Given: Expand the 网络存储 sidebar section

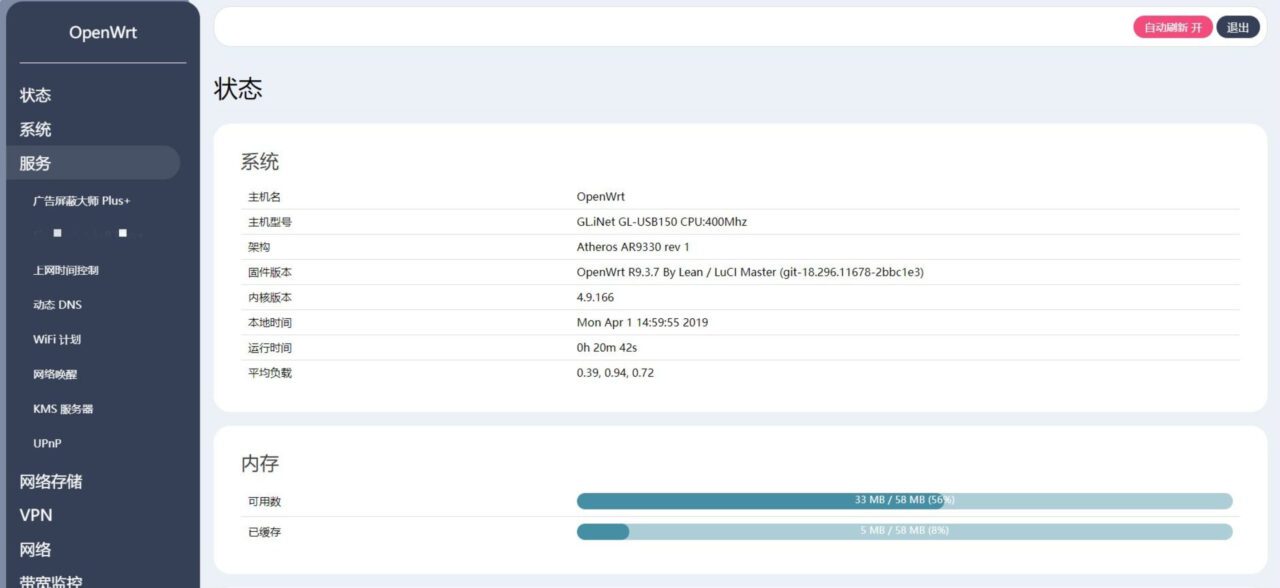Looking at the screenshot, I should 51,481.
